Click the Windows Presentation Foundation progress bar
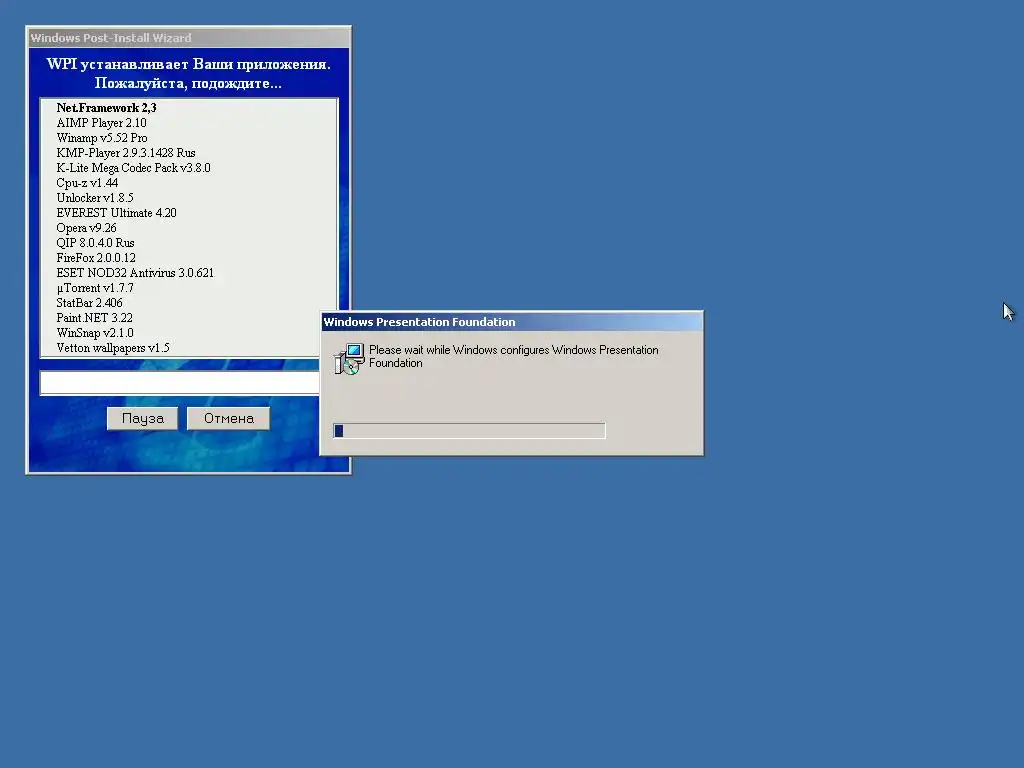Screen dimensions: 1024x768 point(469,430)
